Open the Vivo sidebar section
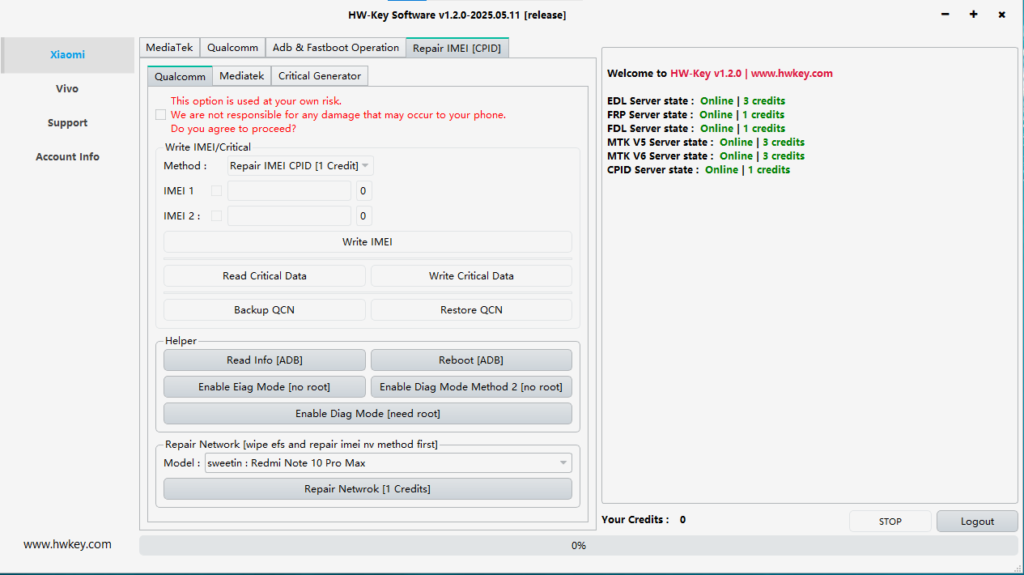Image resolution: width=1024 pixels, height=575 pixels. coord(67,89)
